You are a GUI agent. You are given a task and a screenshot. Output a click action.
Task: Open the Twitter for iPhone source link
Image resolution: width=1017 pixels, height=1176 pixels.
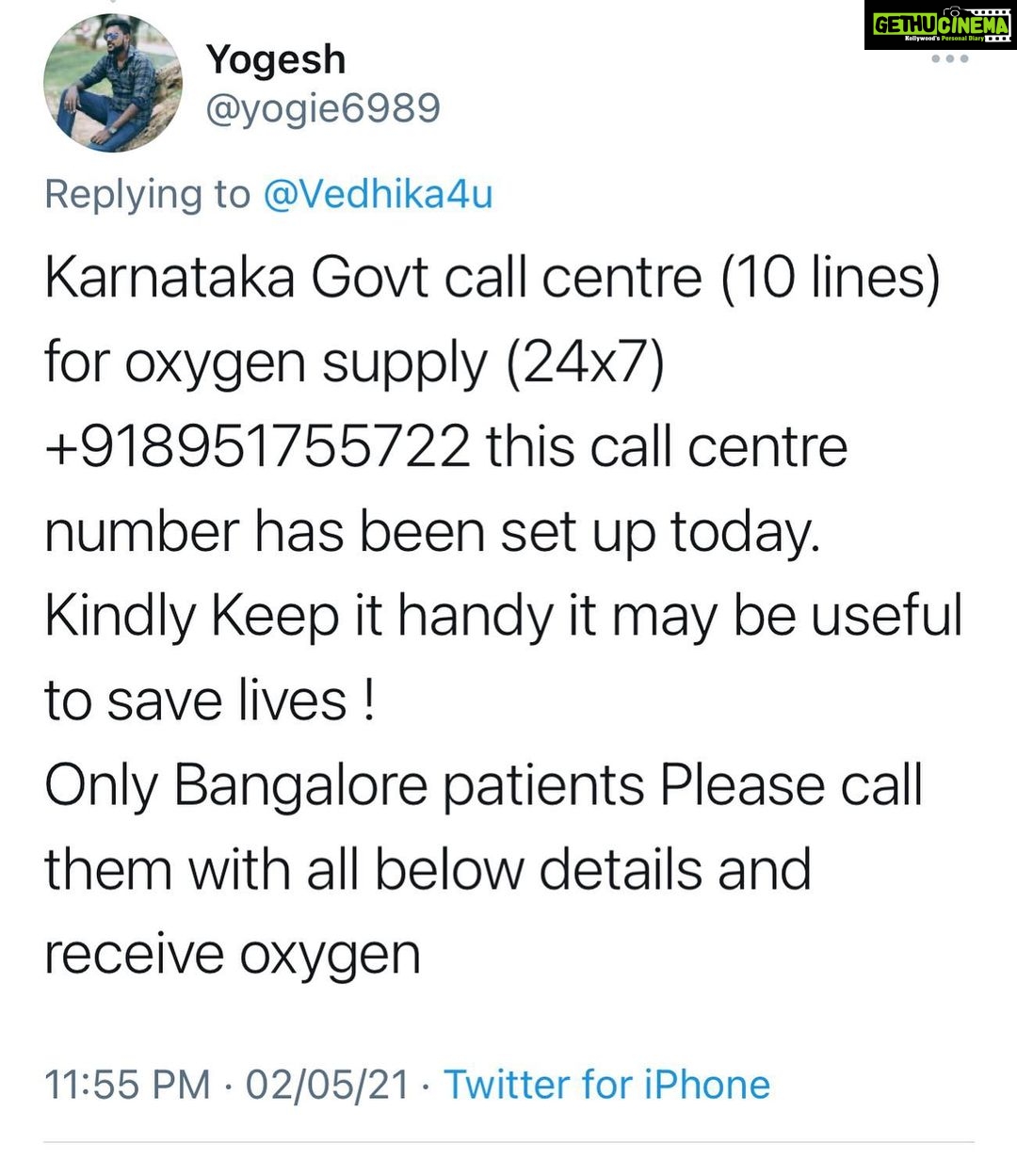(607, 1085)
